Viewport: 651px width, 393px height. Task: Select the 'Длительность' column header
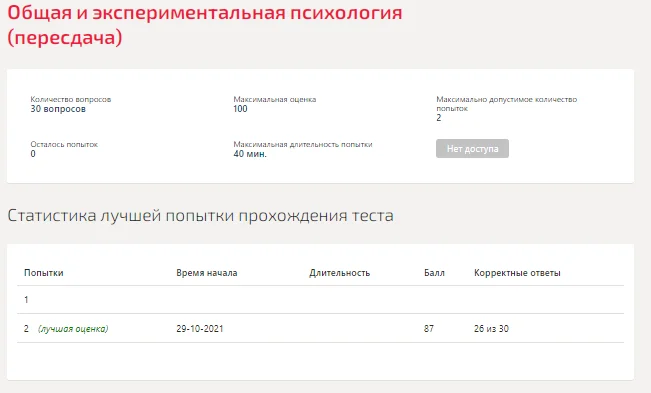pos(339,273)
